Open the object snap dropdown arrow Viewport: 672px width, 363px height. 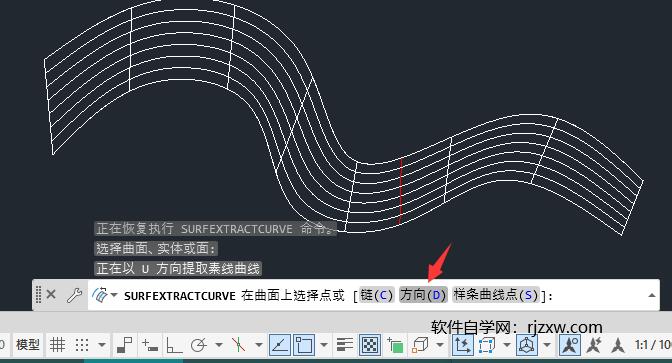324,345
